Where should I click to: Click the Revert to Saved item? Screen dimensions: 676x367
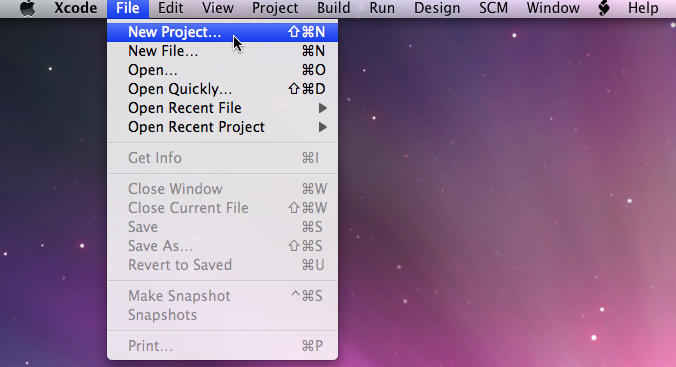pos(222,265)
